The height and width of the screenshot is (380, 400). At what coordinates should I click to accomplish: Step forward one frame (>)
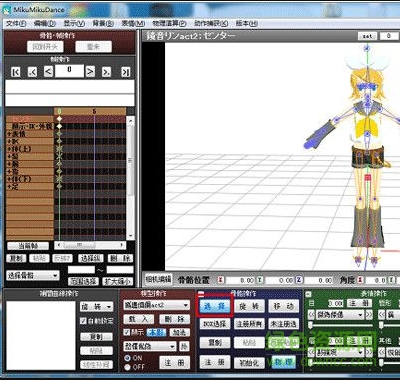tap(90, 71)
